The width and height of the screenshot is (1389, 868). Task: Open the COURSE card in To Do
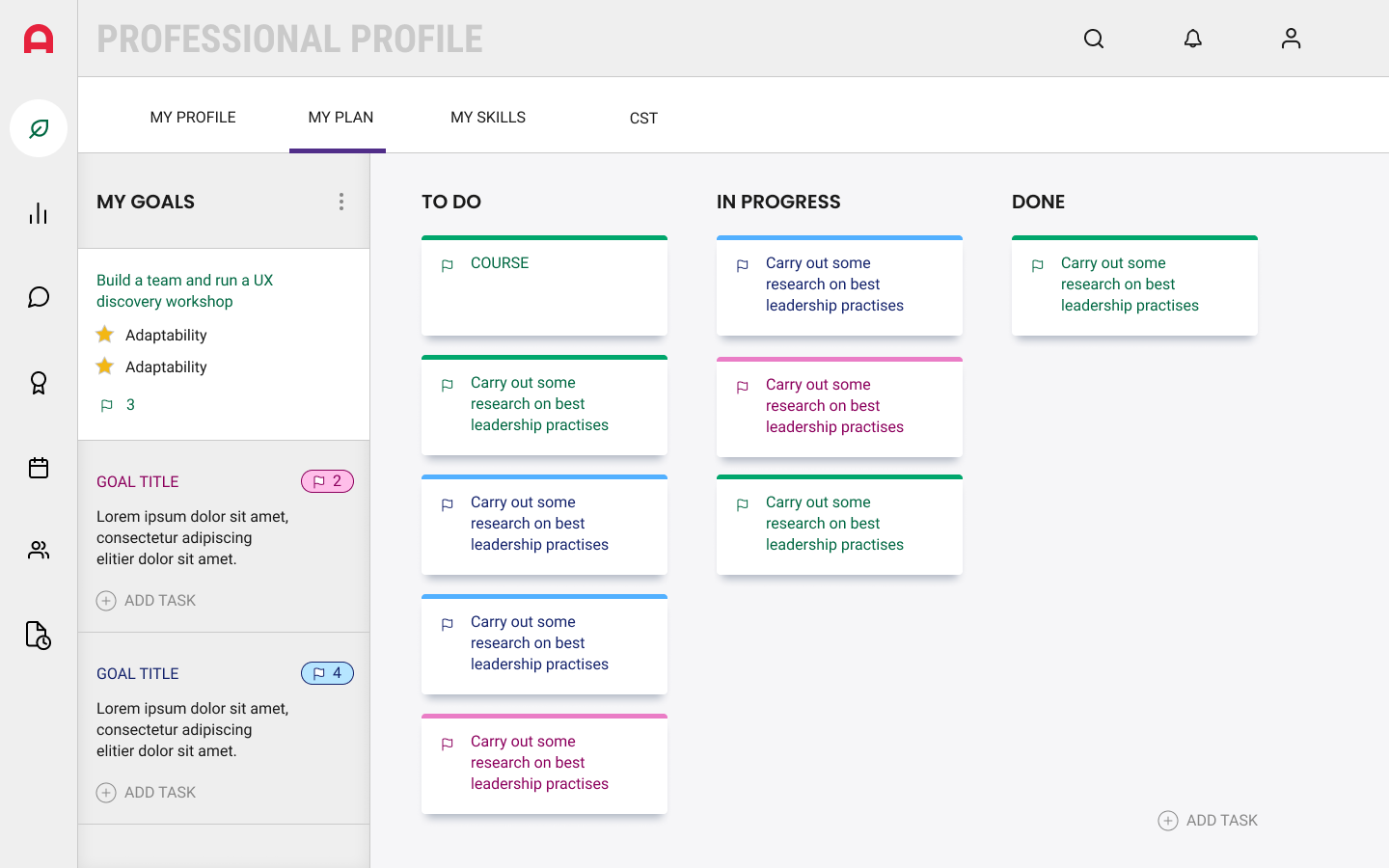click(544, 285)
